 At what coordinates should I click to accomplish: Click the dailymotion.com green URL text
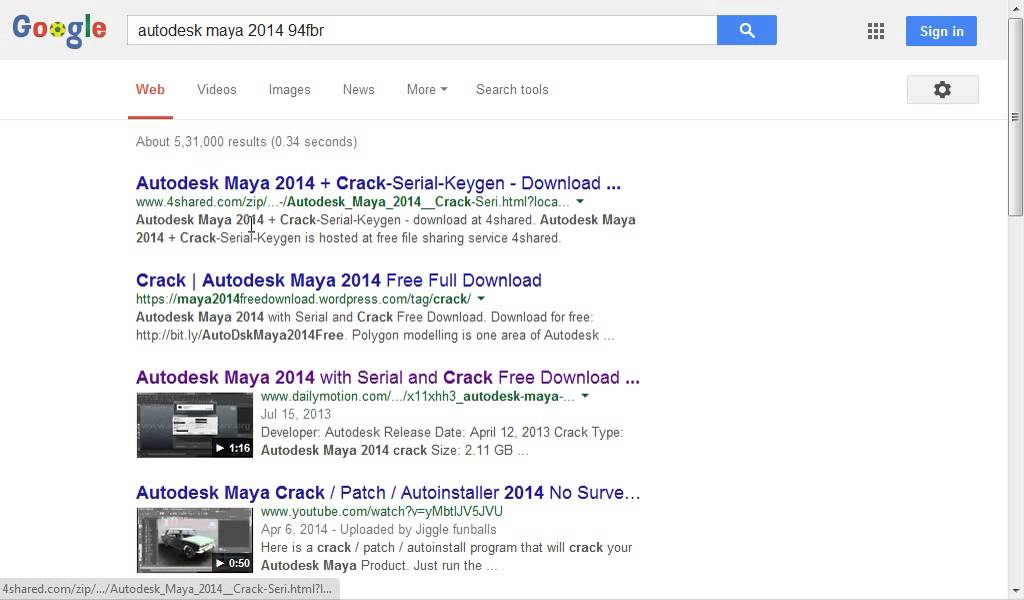(418, 396)
